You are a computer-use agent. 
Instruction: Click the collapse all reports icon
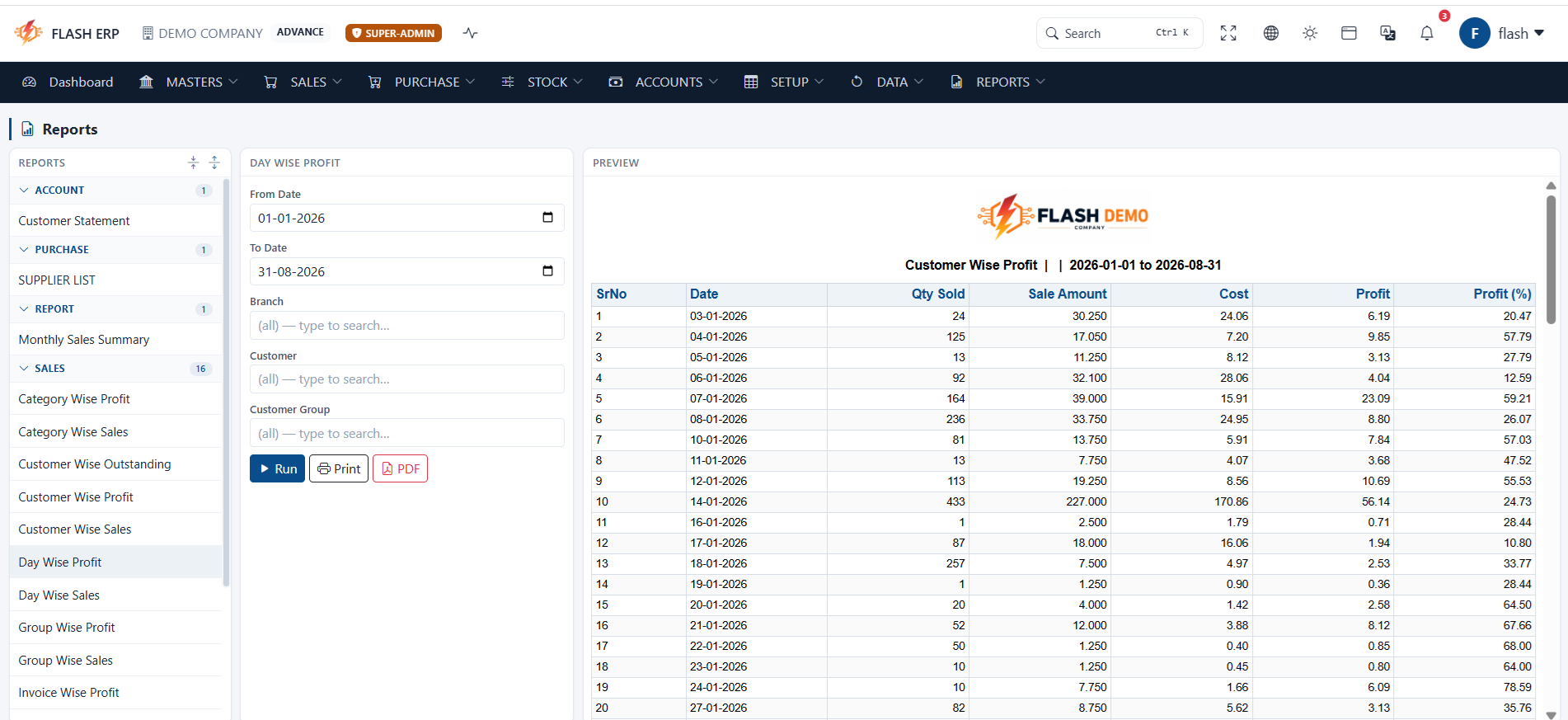[193, 162]
